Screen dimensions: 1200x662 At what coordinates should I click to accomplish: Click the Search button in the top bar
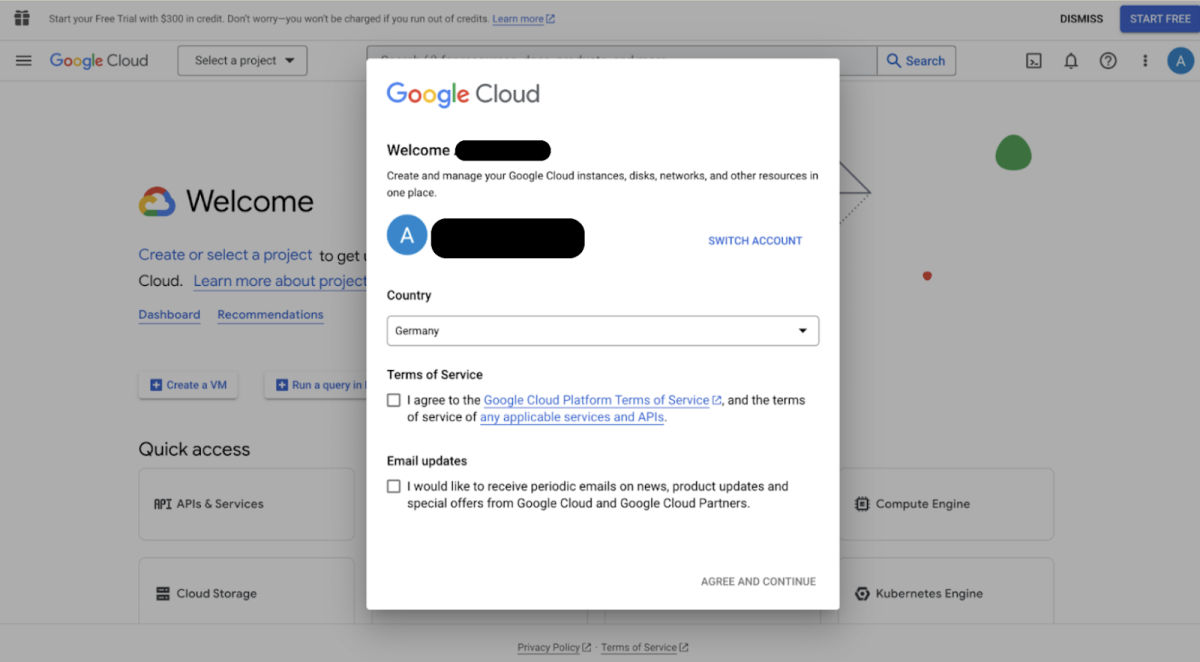916,60
